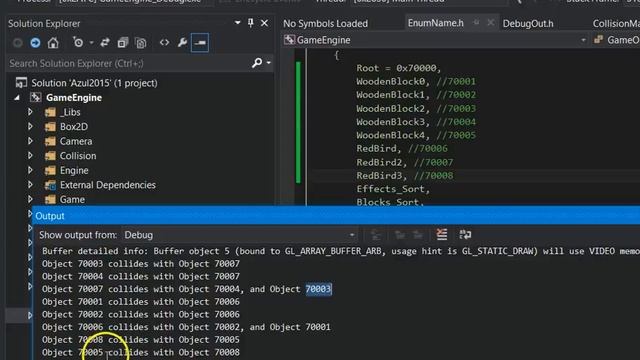Image resolution: width=640 pixels, height=360 pixels.
Task: Switch to No Symbols Loaded tab
Action: pyautogui.click(x=325, y=24)
